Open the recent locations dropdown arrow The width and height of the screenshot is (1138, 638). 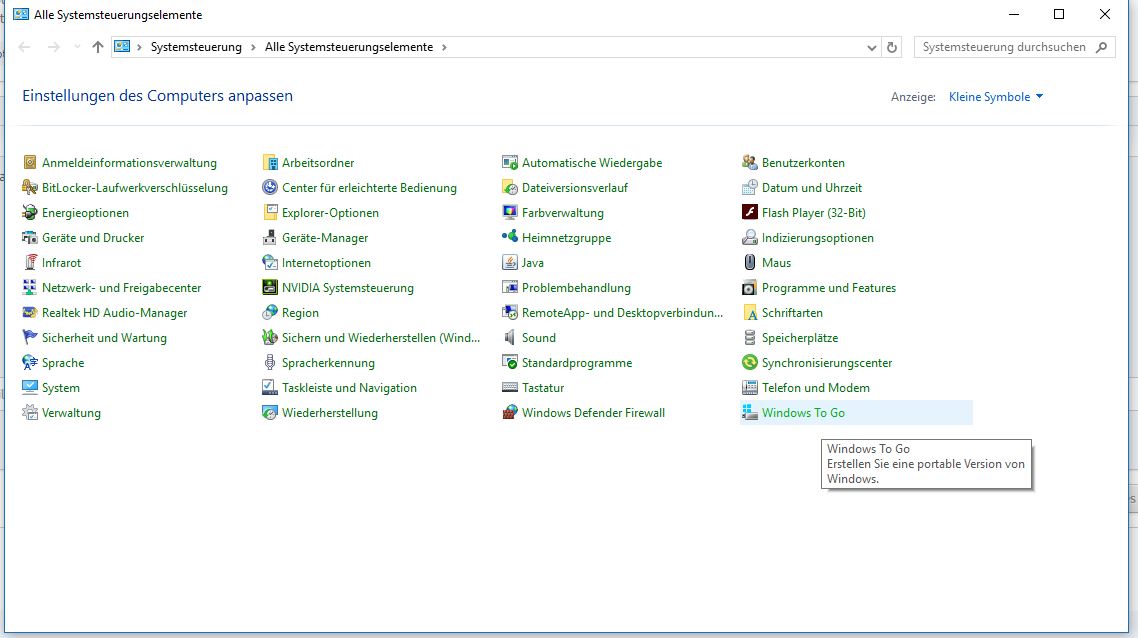click(x=77, y=47)
